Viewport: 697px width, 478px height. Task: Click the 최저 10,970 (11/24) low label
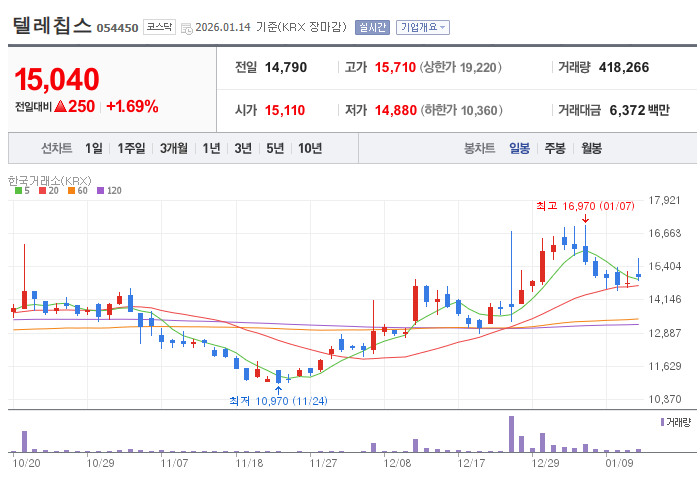278,401
